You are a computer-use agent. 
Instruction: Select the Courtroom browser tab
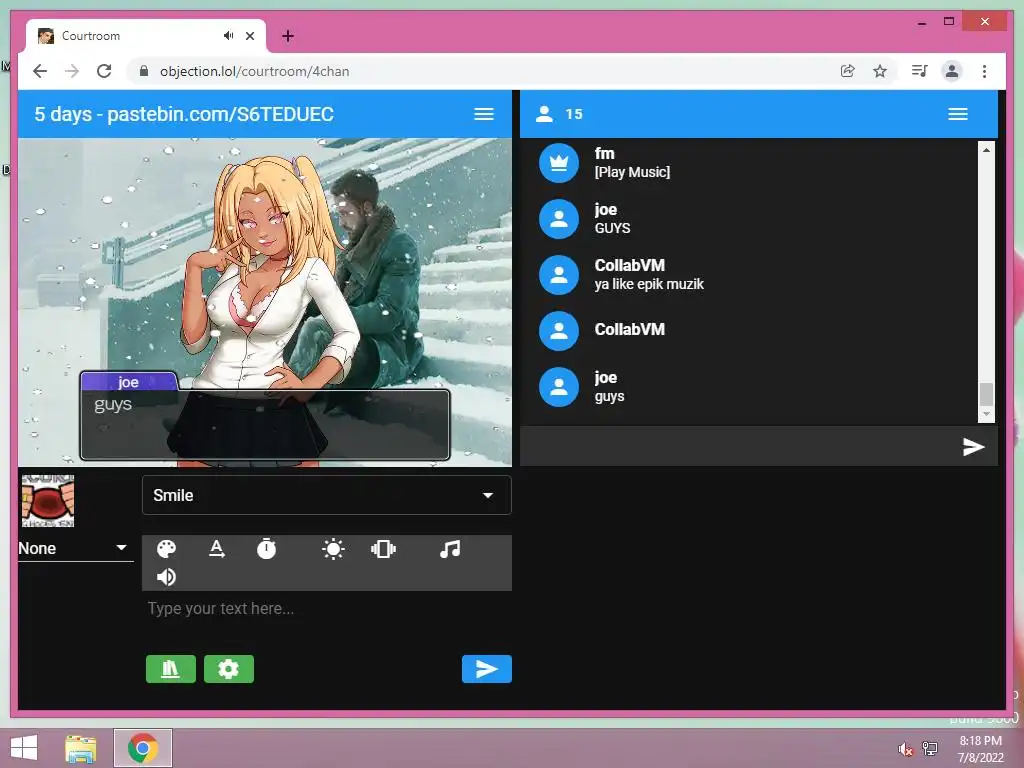tap(145, 36)
